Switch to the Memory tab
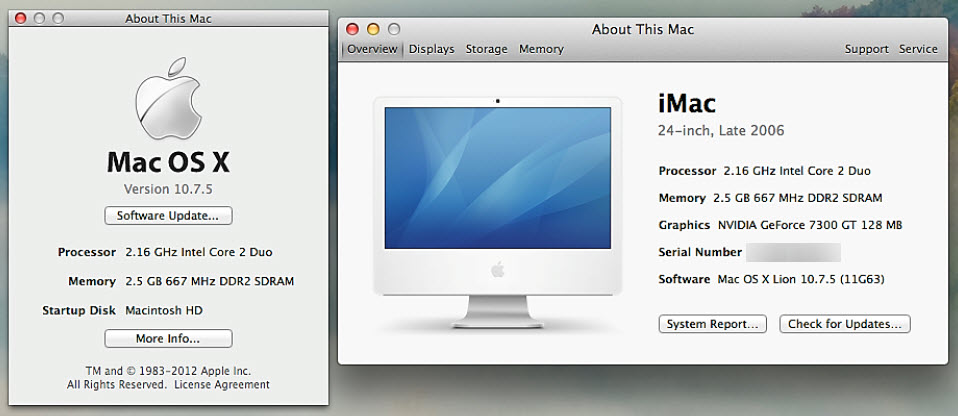Viewport: 958px width, 416px height. pyautogui.click(x=541, y=49)
